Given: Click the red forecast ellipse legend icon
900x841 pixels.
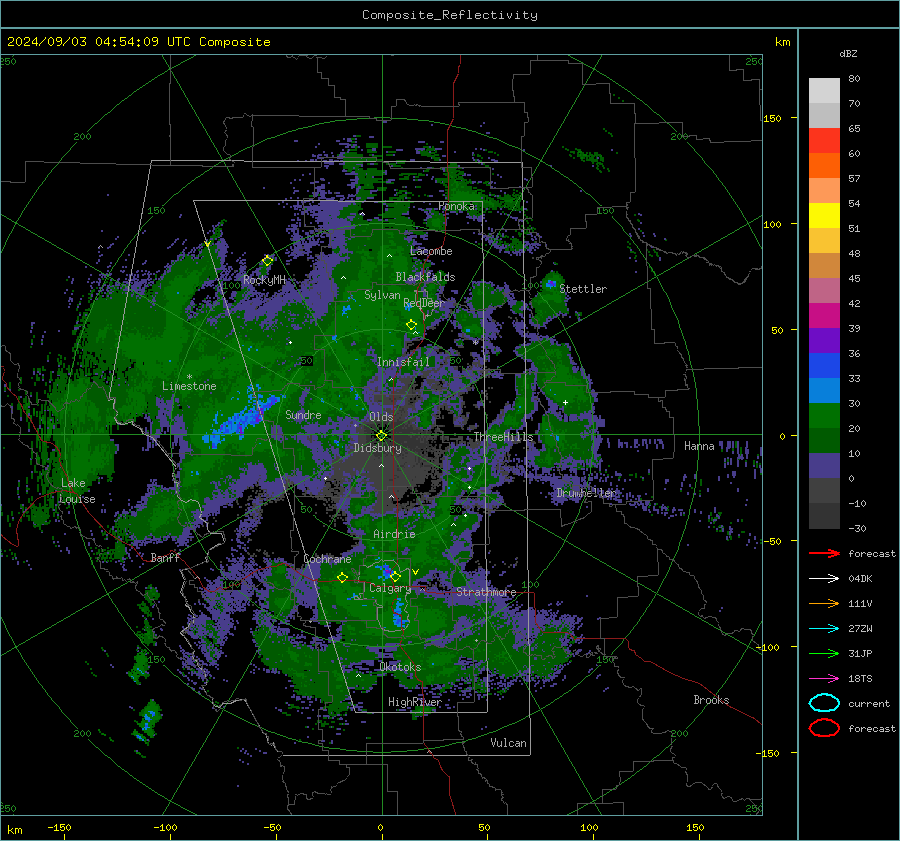Looking at the screenshot, I should click(x=824, y=728).
